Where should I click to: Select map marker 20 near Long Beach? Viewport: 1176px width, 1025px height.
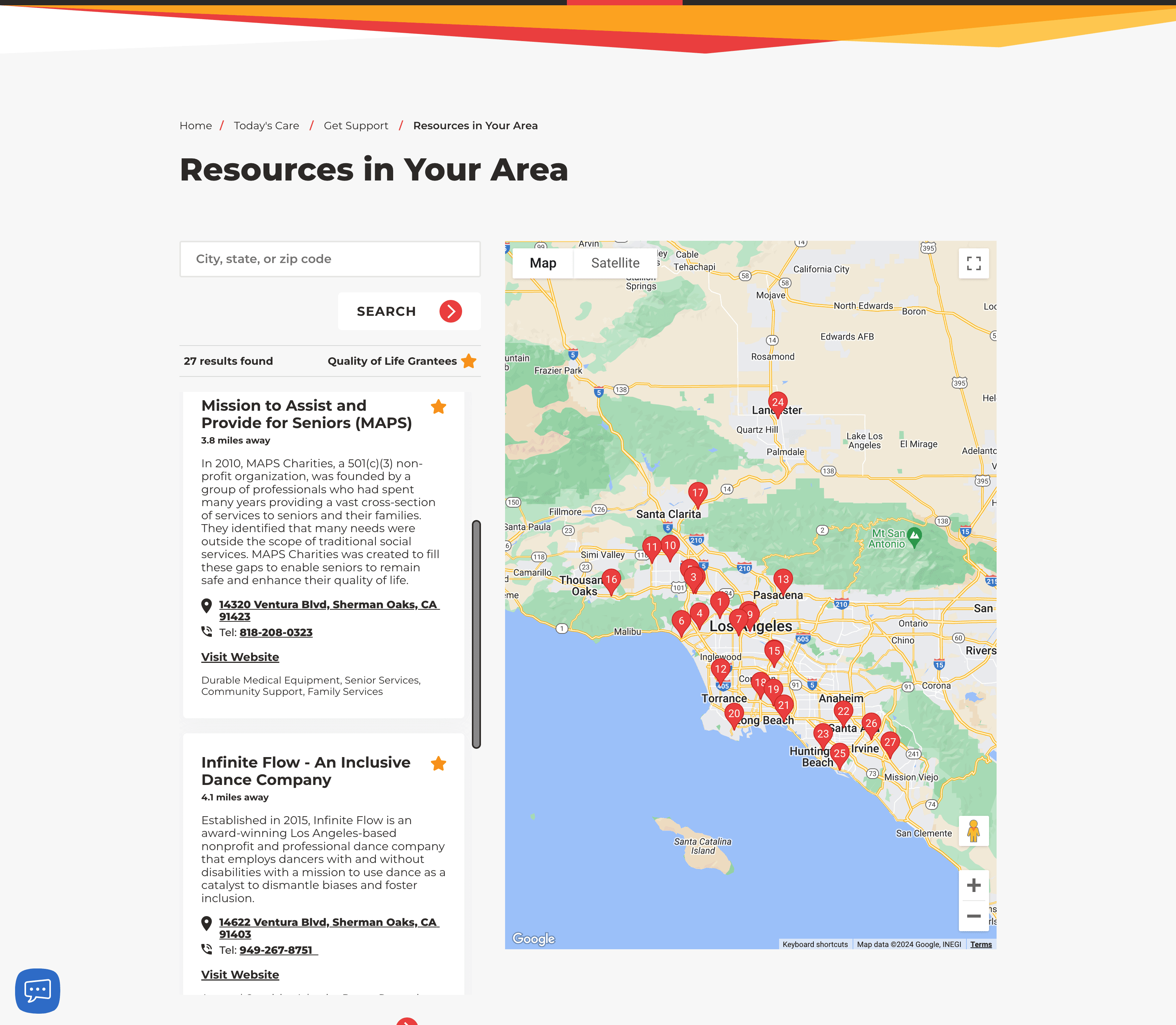734,714
